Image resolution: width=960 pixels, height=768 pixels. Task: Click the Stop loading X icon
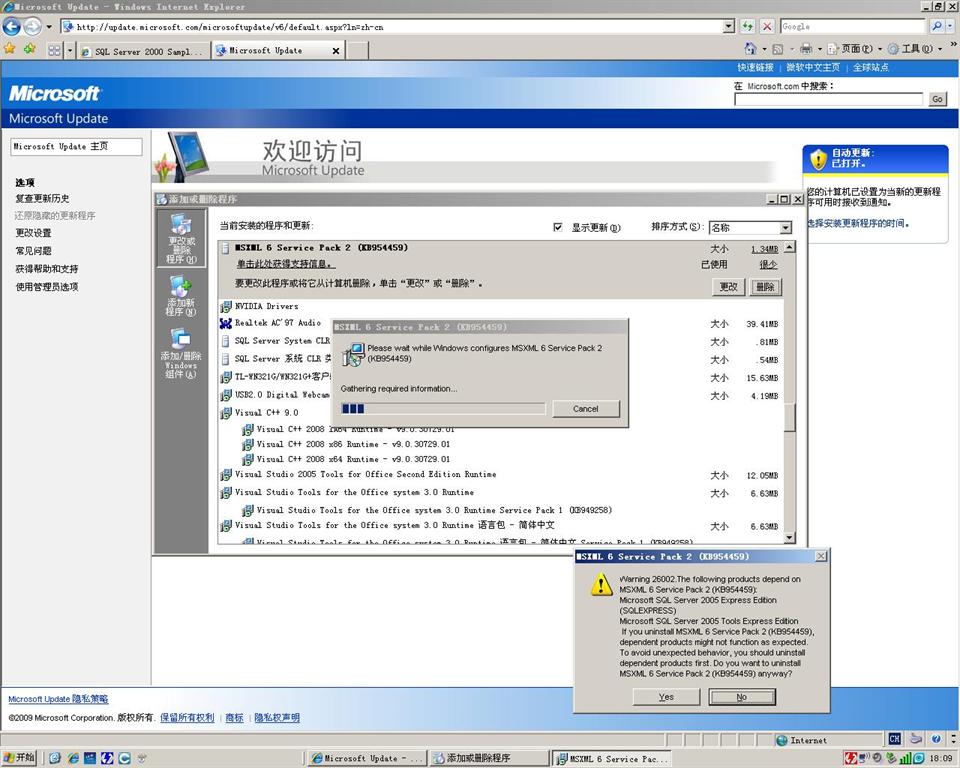(767, 26)
